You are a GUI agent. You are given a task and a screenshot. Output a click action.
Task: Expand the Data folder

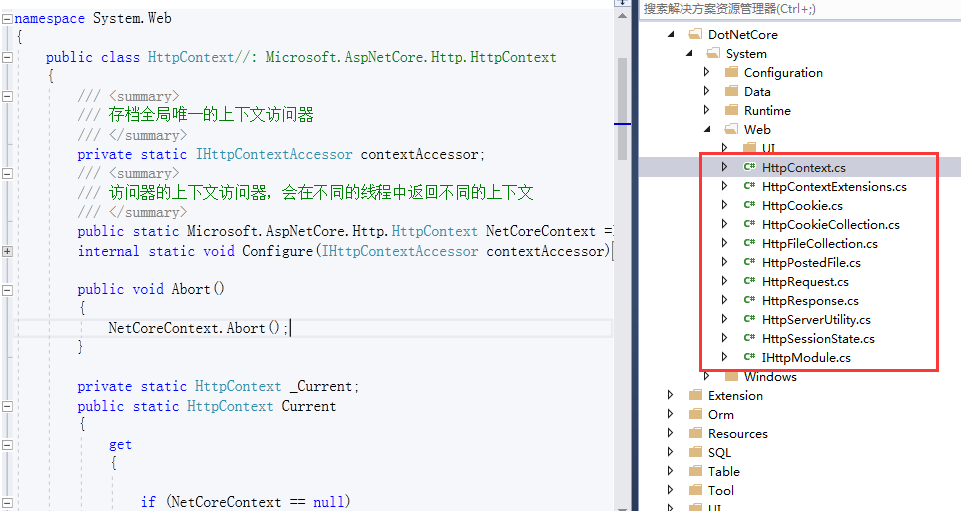coord(707,91)
